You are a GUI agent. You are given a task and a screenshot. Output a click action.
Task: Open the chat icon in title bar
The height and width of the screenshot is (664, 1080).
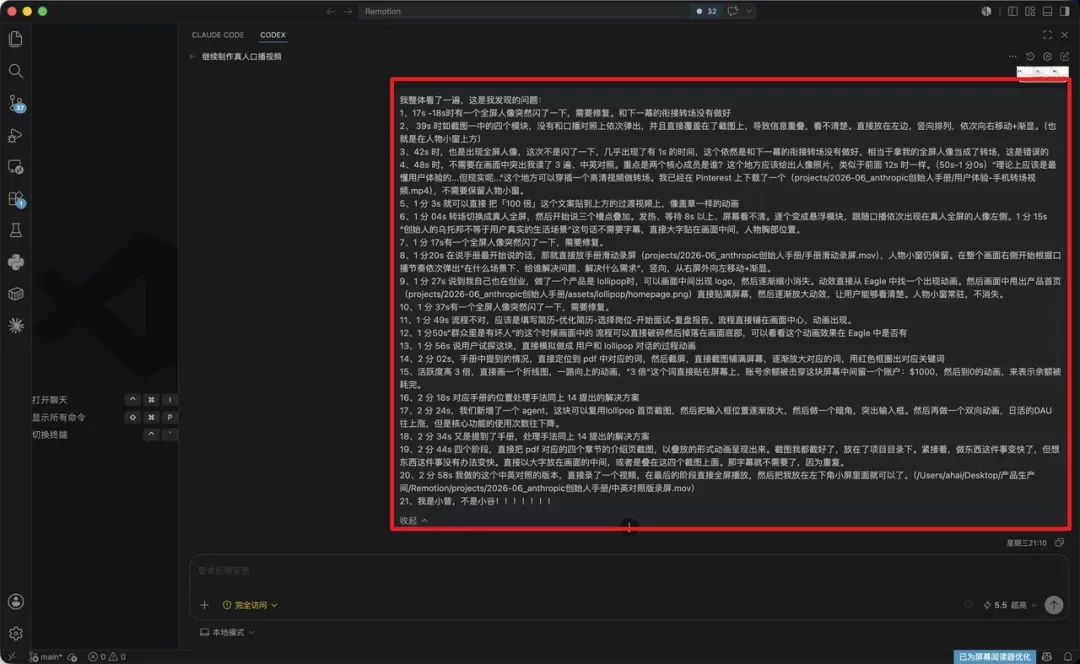pyautogui.click(x=733, y=11)
